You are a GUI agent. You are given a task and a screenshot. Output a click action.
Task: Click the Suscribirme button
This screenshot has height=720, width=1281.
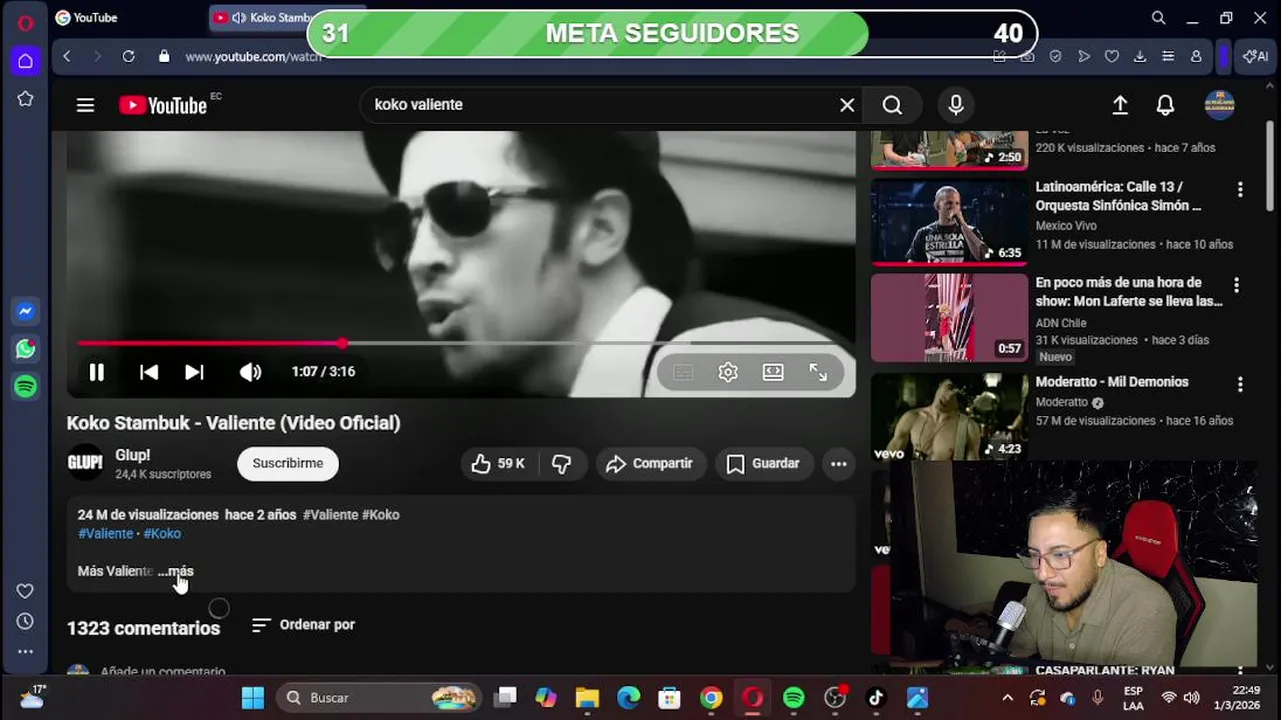(x=288, y=464)
